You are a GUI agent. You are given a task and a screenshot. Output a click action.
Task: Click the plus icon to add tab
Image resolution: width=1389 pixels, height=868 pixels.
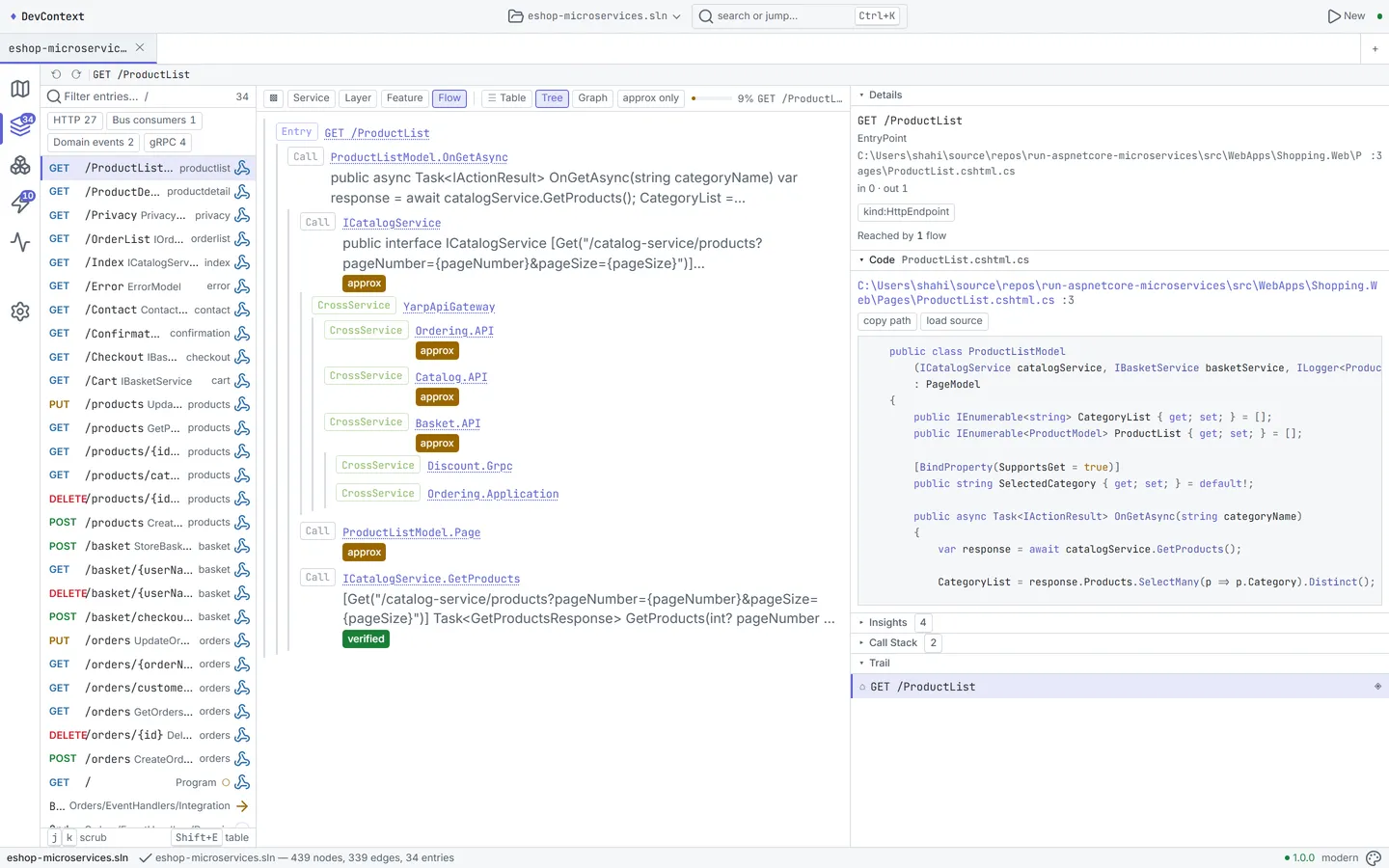[x=1375, y=48]
